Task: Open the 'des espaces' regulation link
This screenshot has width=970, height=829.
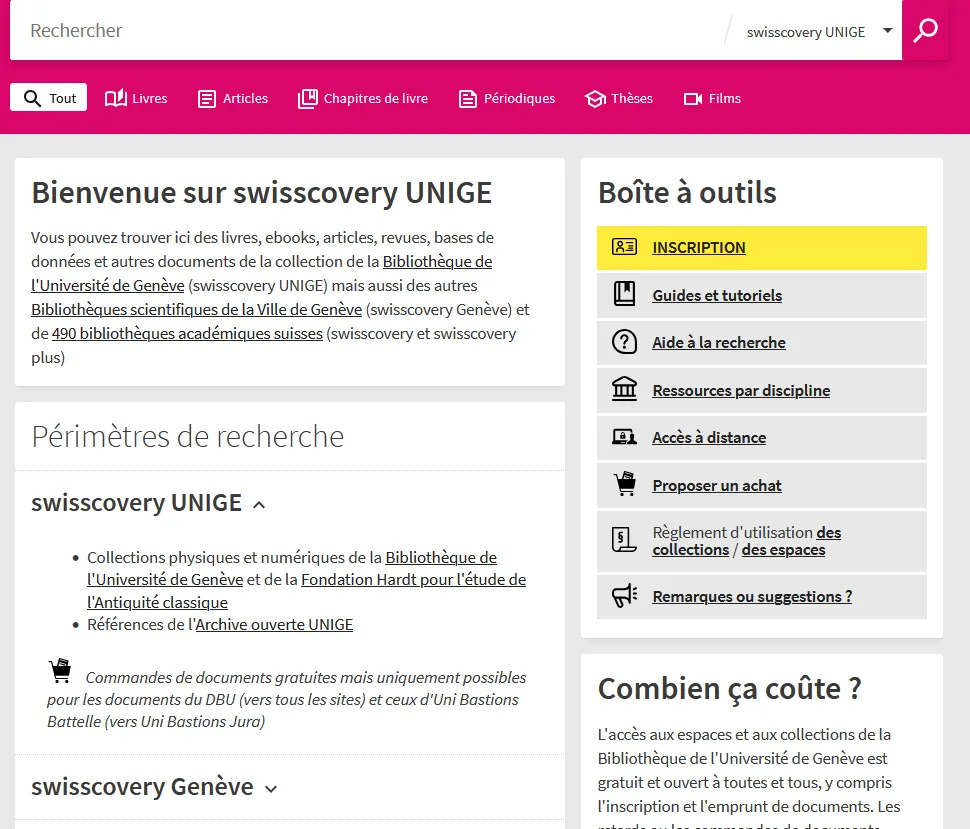Action: click(x=783, y=550)
